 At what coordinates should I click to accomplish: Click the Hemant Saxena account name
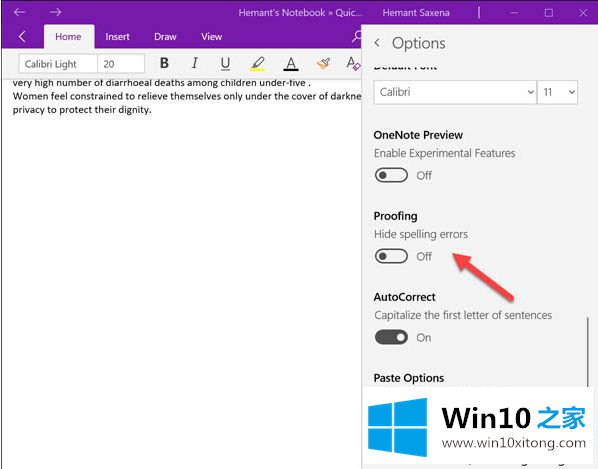click(416, 13)
